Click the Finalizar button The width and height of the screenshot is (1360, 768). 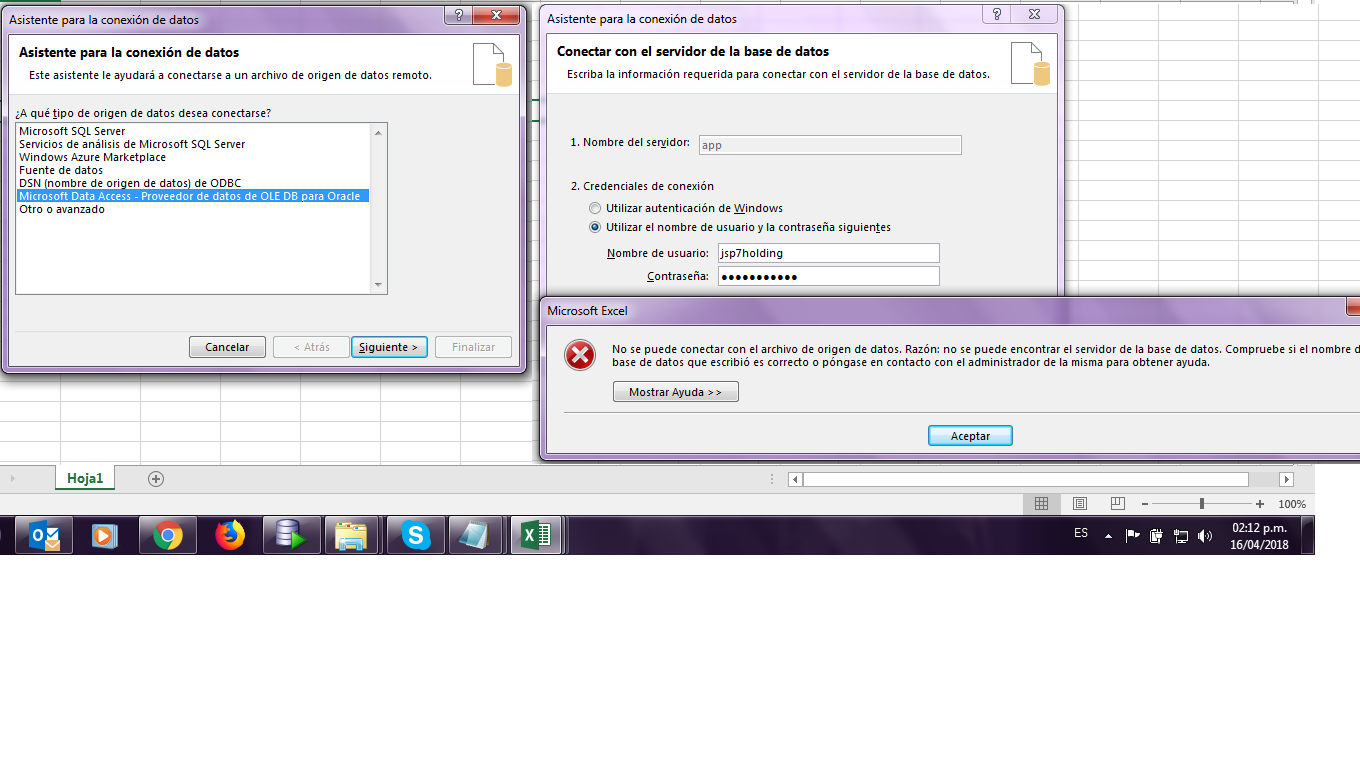click(474, 347)
